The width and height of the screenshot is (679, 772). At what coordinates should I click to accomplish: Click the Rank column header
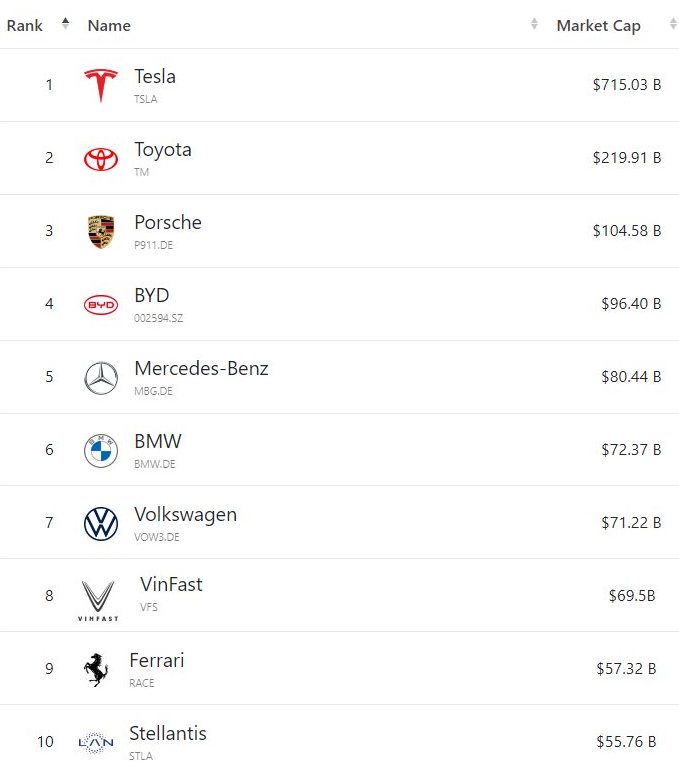point(25,26)
